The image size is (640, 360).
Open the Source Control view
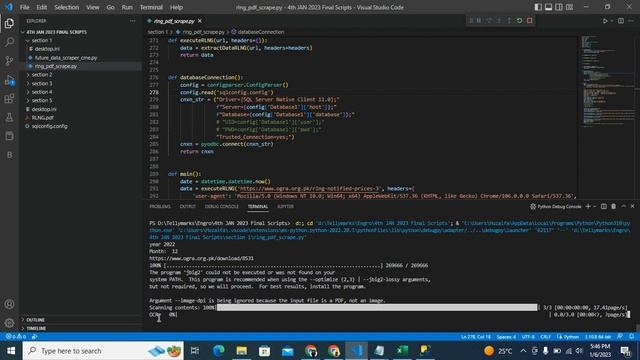9,61
